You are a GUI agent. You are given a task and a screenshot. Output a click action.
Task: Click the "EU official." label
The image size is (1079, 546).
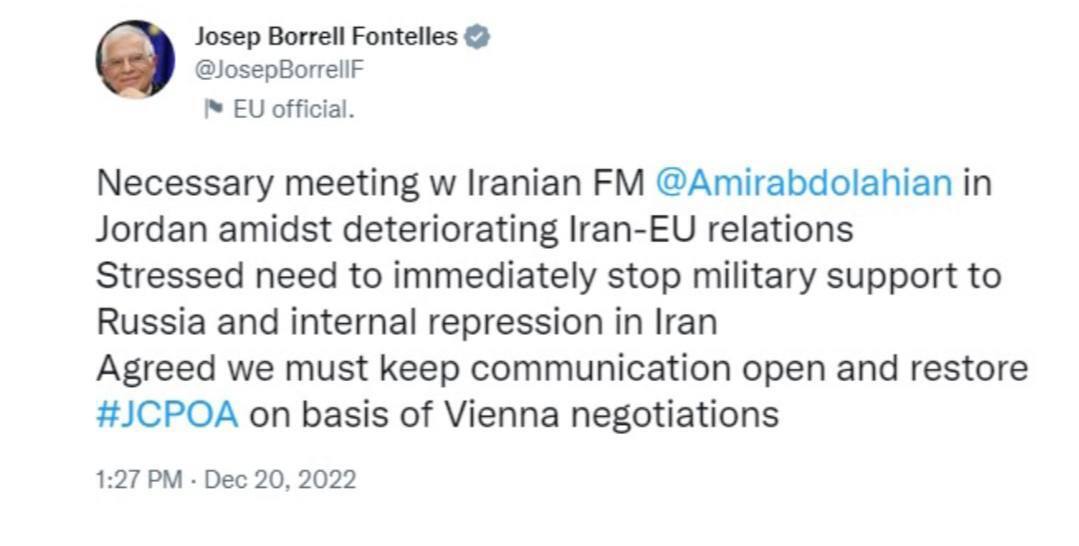(x=293, y=109)
